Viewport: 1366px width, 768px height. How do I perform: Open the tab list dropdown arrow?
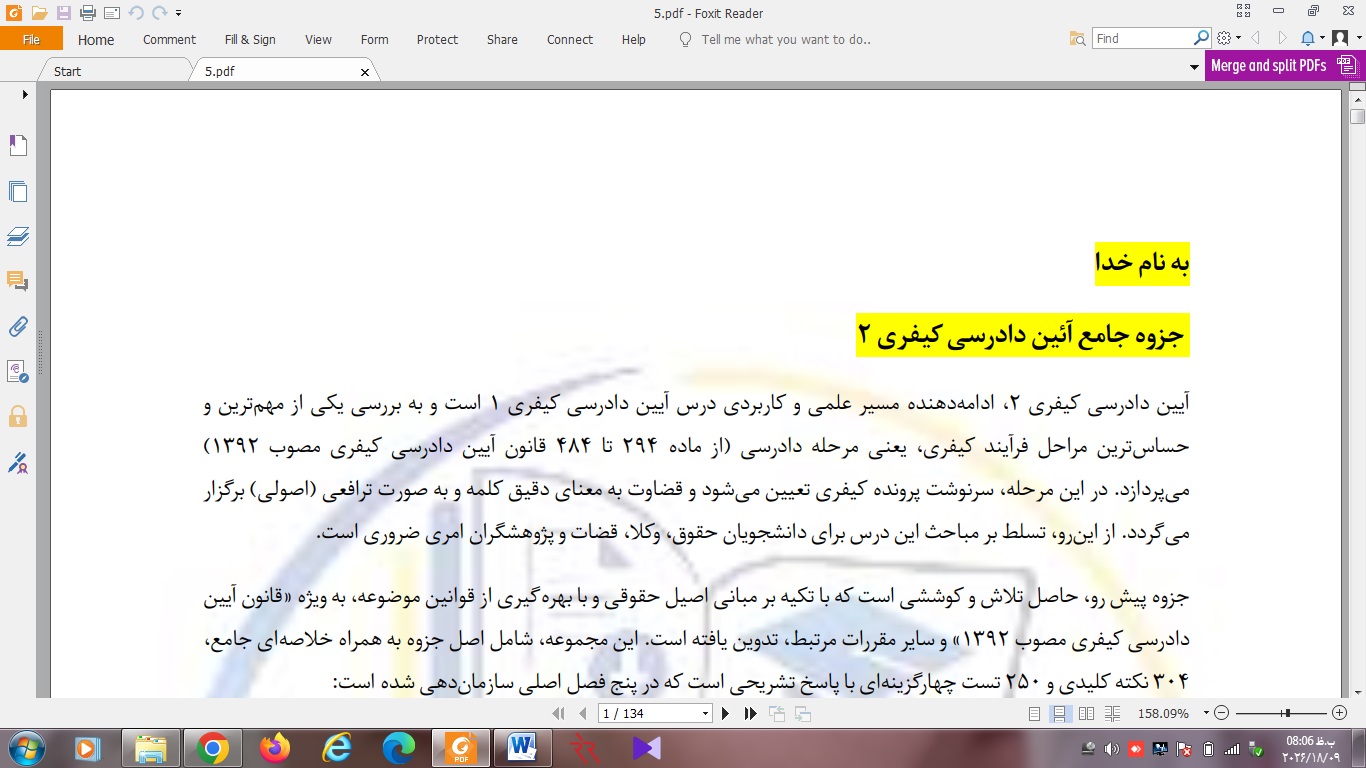click(x=1194, y=68)
